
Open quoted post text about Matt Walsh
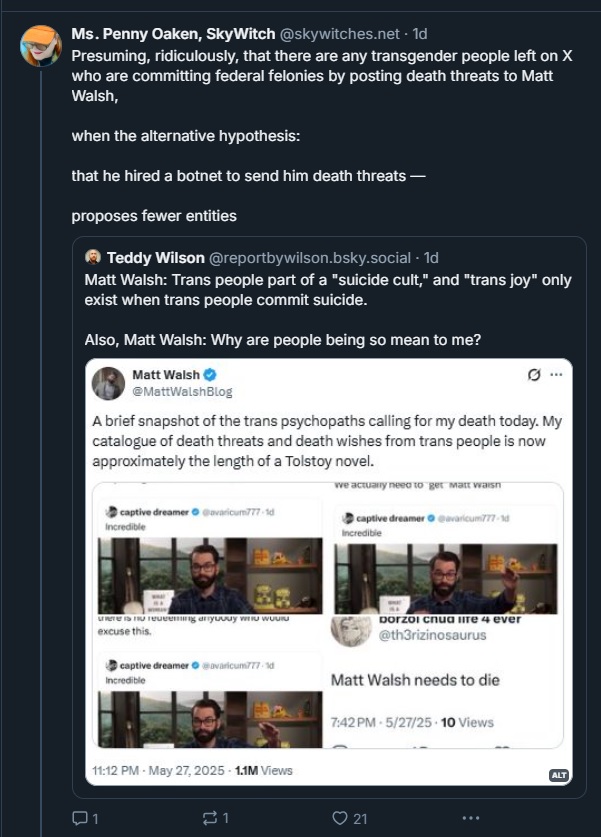328,310
